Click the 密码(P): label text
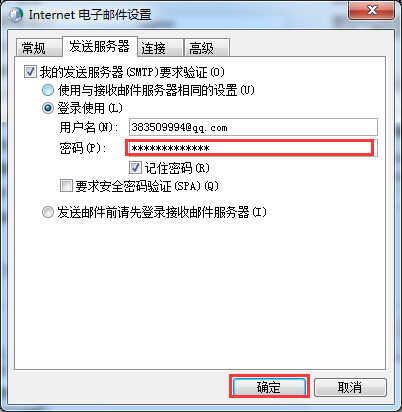 point(83,148)
